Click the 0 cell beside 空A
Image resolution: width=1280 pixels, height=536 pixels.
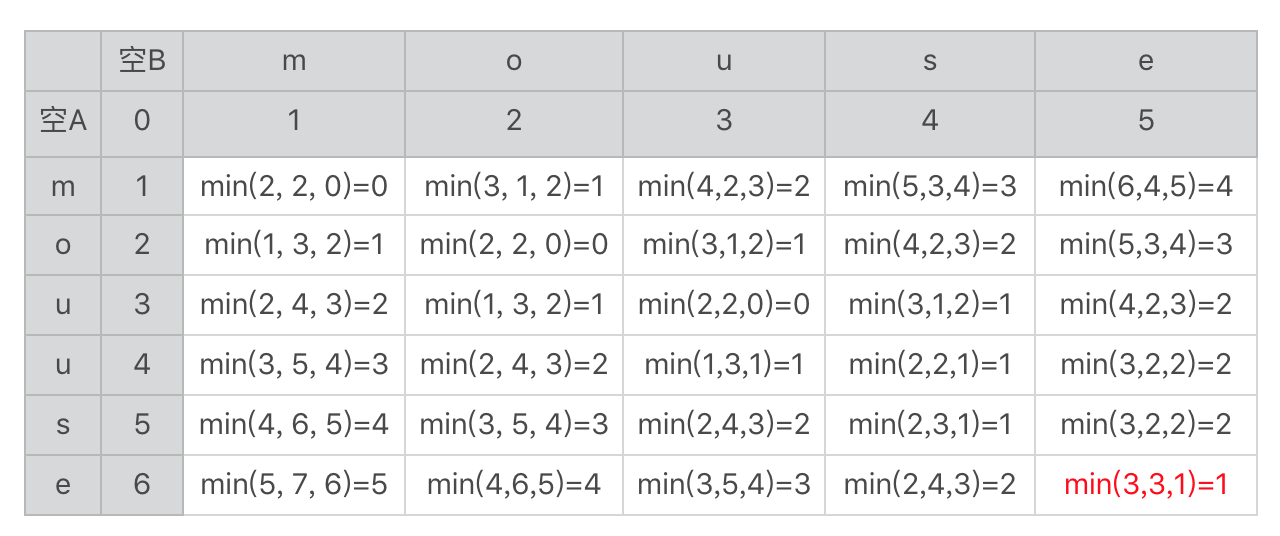pyautogui.click(x=142, y=121)
